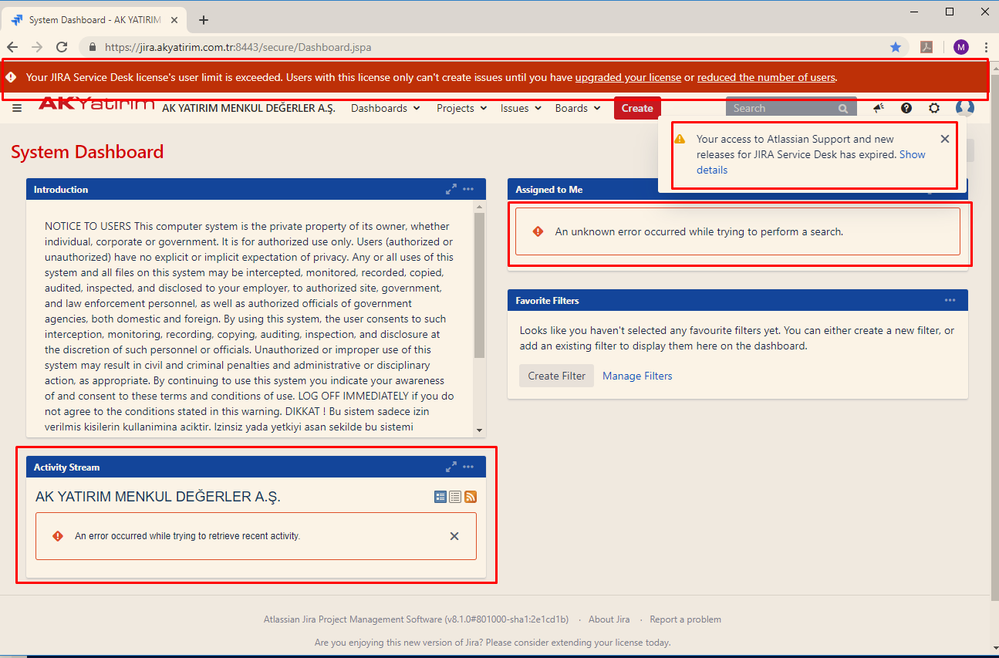
Task: Switch Activity Stream to list view
Action: click(455, 497)
